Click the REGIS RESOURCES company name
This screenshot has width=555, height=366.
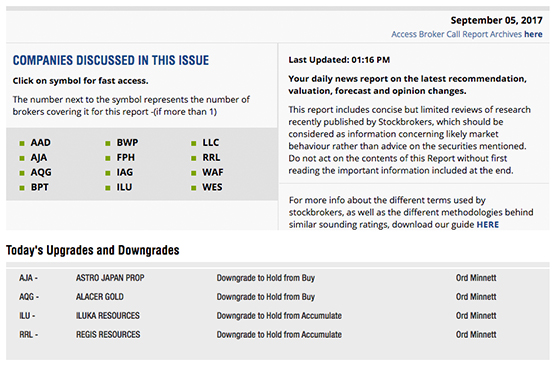pos(108,334)
